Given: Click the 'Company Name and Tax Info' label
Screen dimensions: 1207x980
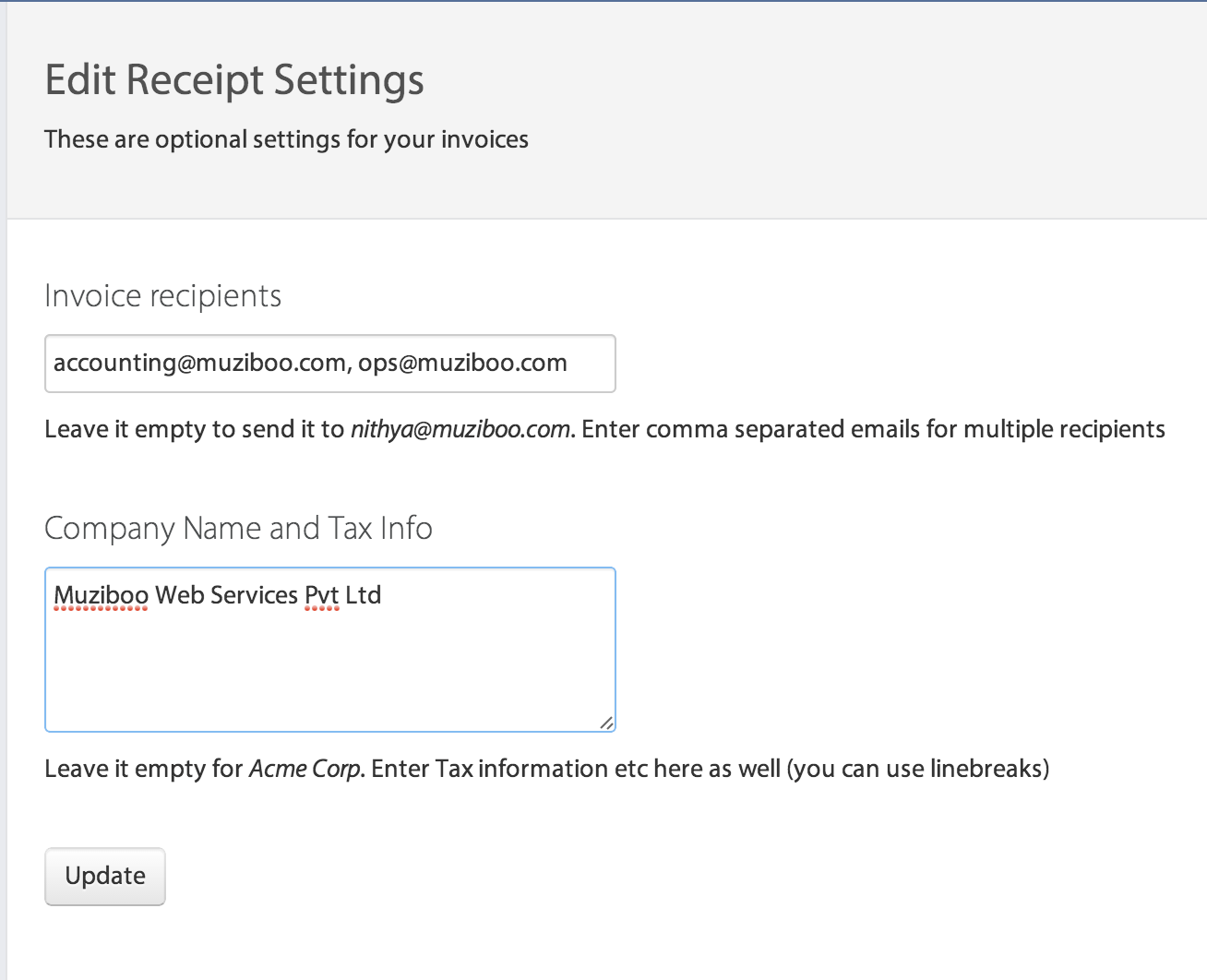Looking at the screenshot, I should [x=238, y=529].
